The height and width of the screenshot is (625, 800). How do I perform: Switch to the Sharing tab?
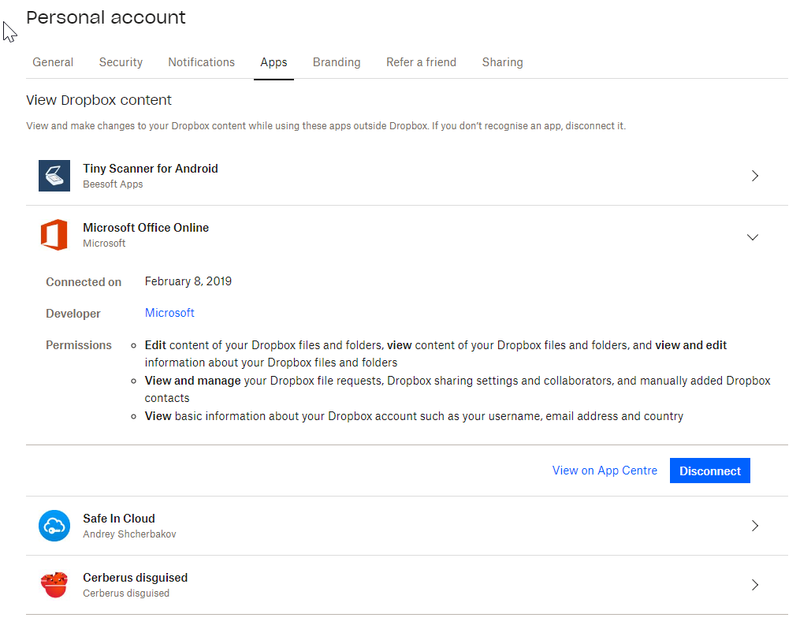click(502, 62)
